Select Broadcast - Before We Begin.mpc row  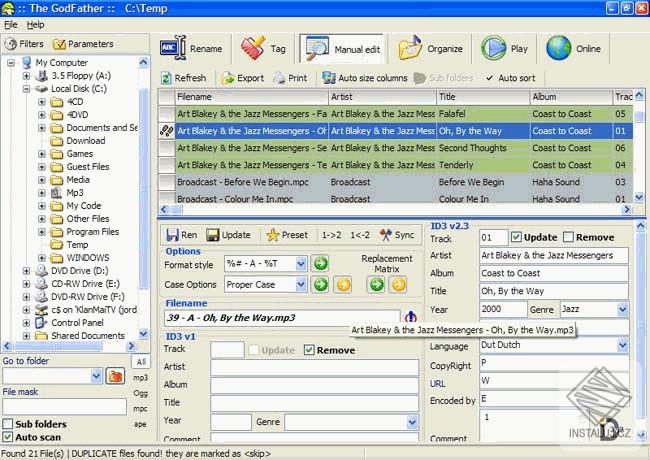(x=395, y=182)
